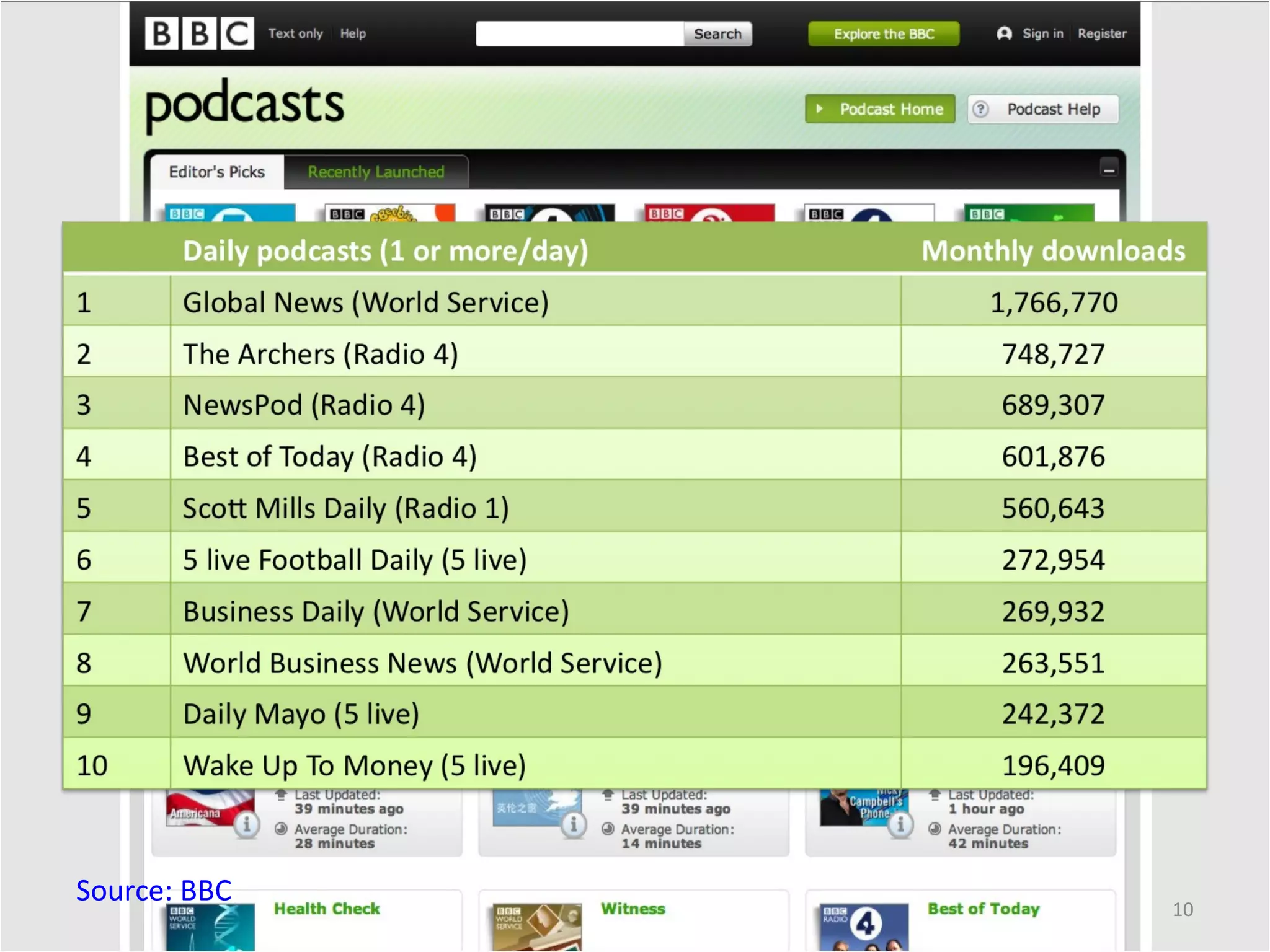Open the Register link
The height and width of the screenshot is (952, 1270).
tap(1102, 33)
